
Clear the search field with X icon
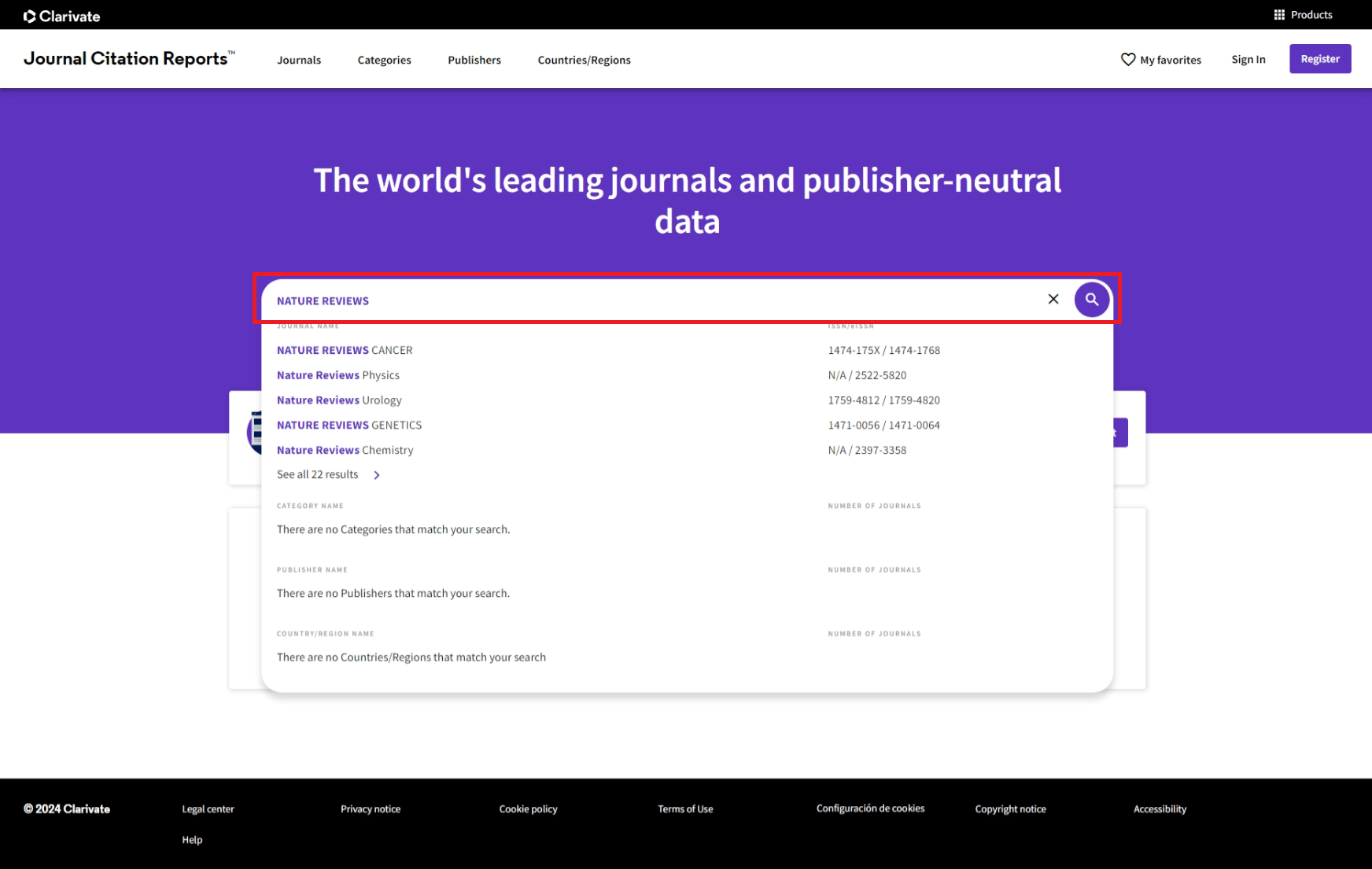pos(1053,299)
